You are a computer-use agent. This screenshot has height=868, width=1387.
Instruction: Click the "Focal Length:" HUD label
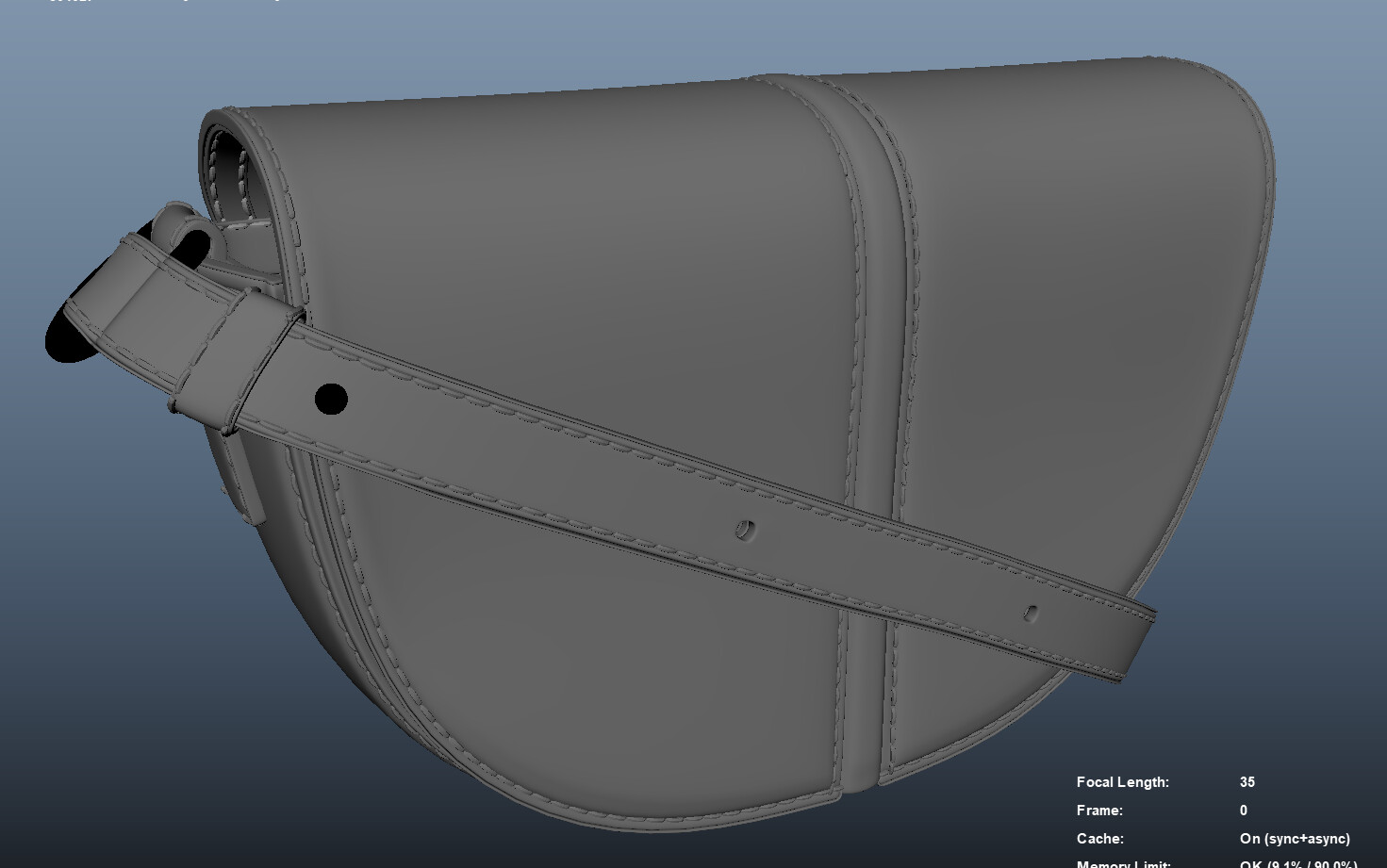(x=1122, y=782)
